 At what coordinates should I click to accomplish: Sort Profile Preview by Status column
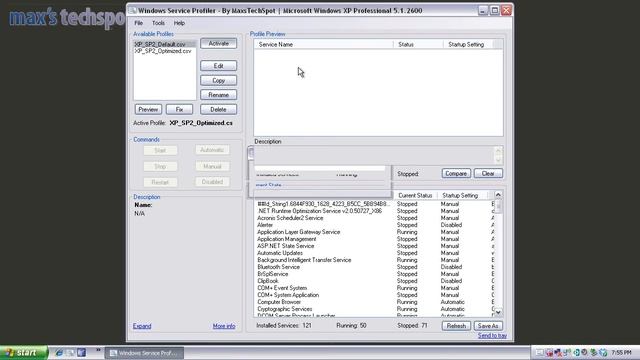(418, 44)
